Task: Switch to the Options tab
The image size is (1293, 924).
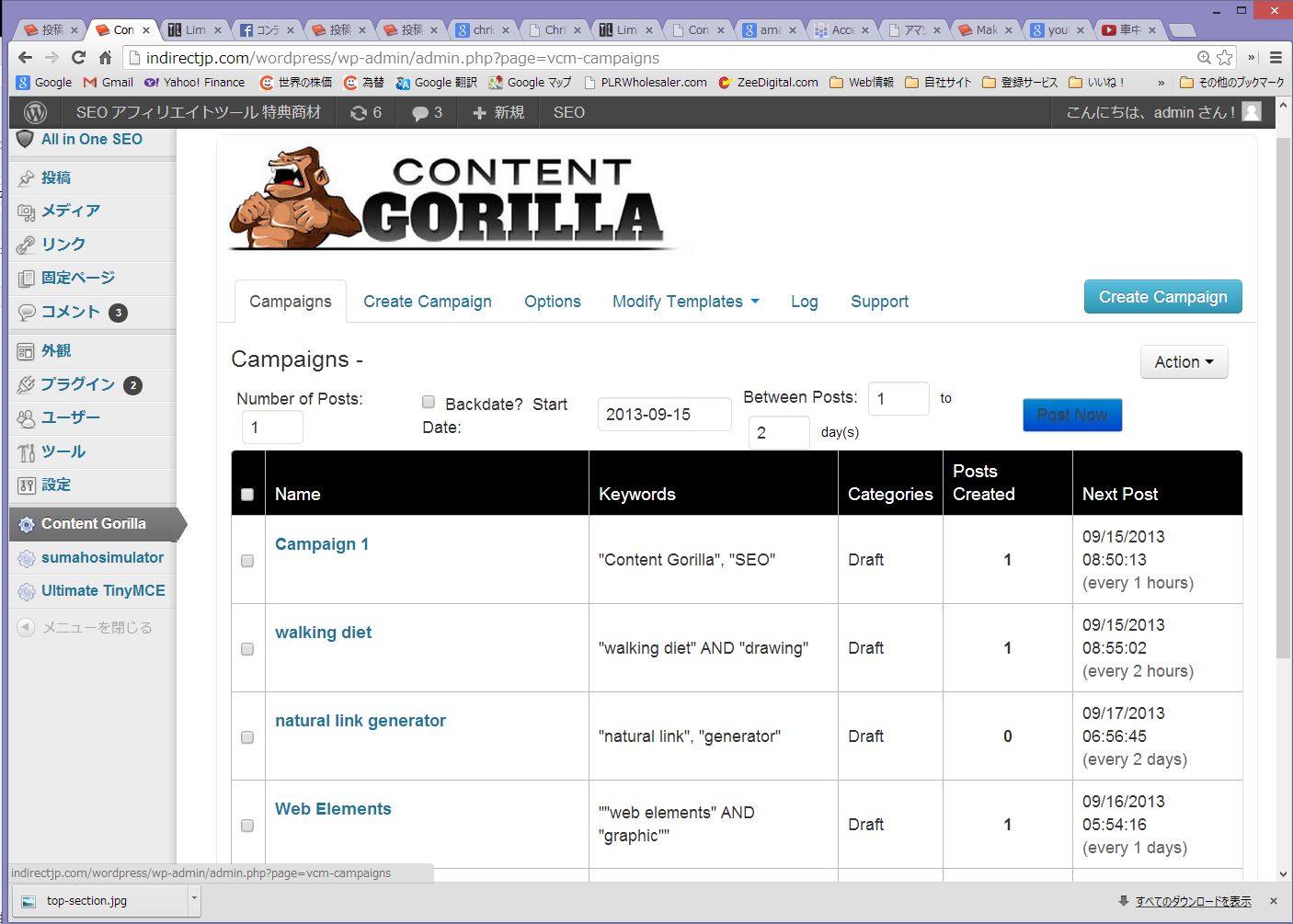Action: (x=552, y=302)
